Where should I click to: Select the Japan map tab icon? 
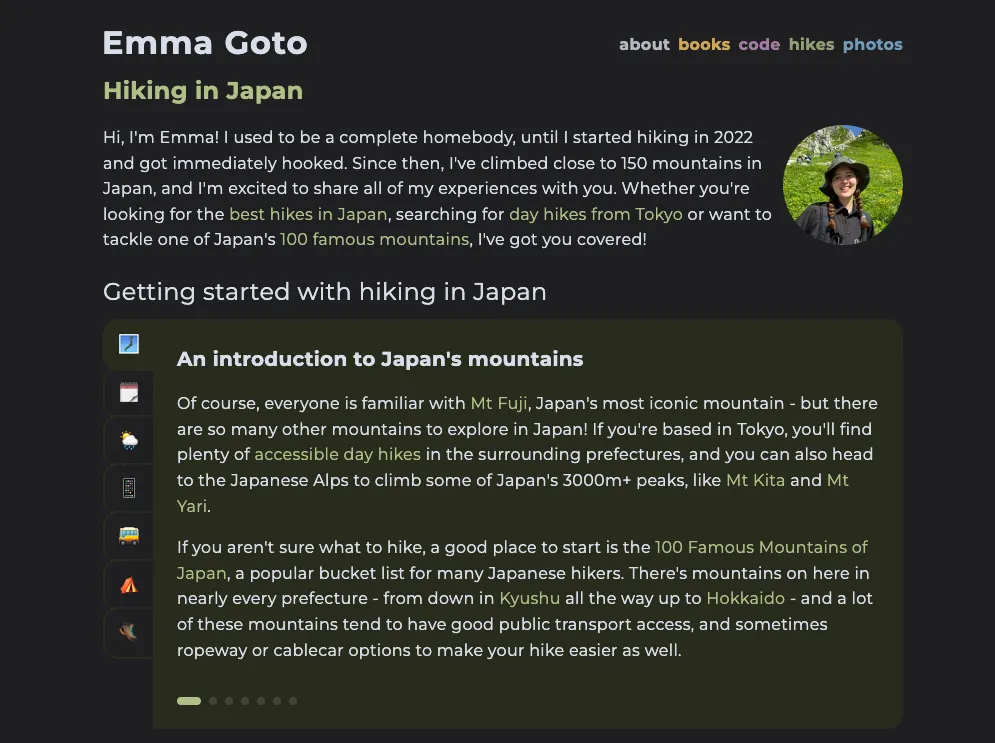pyautogui.click(x=128, y=345)
